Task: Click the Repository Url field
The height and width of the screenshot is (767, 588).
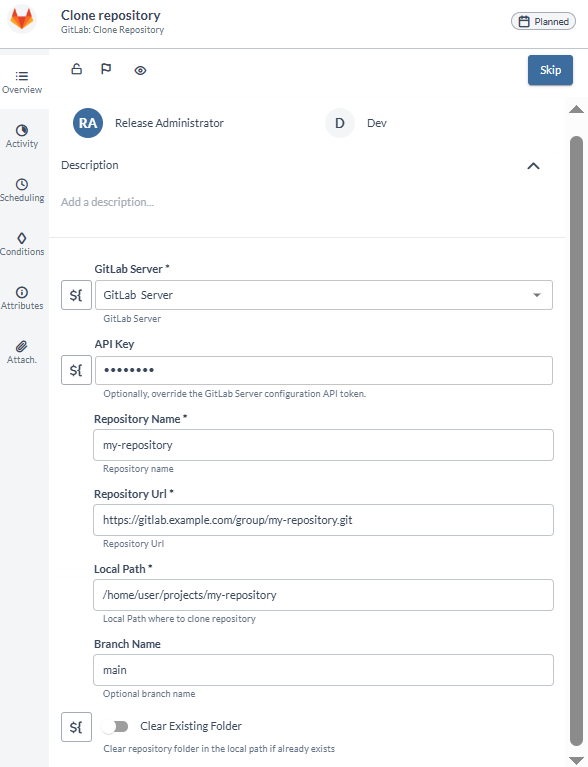Action: [323, 520]
